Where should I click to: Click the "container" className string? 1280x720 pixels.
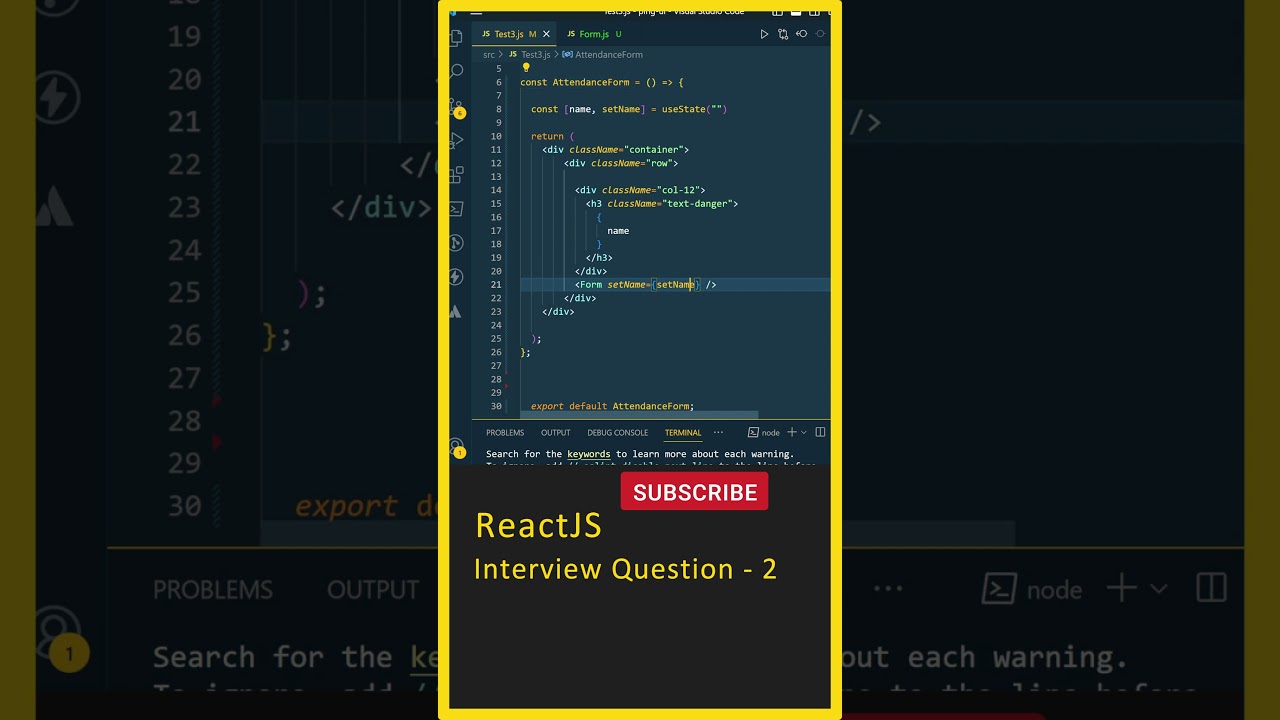coord(656,150)
